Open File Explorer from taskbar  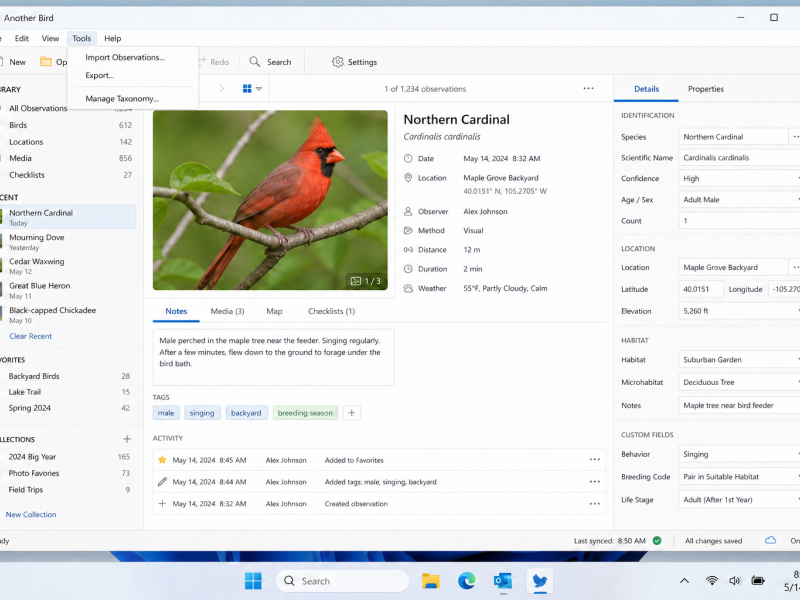pyautogui.click(x=431, y=581)
